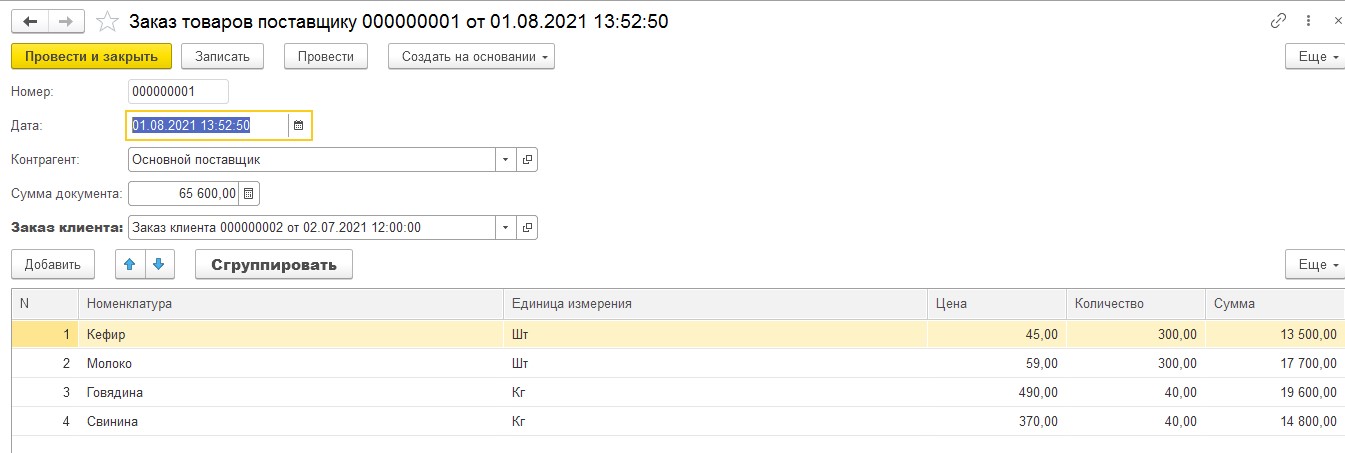Add document to favorites with star icon
The image size is (1345, 453).
(109, 21)
